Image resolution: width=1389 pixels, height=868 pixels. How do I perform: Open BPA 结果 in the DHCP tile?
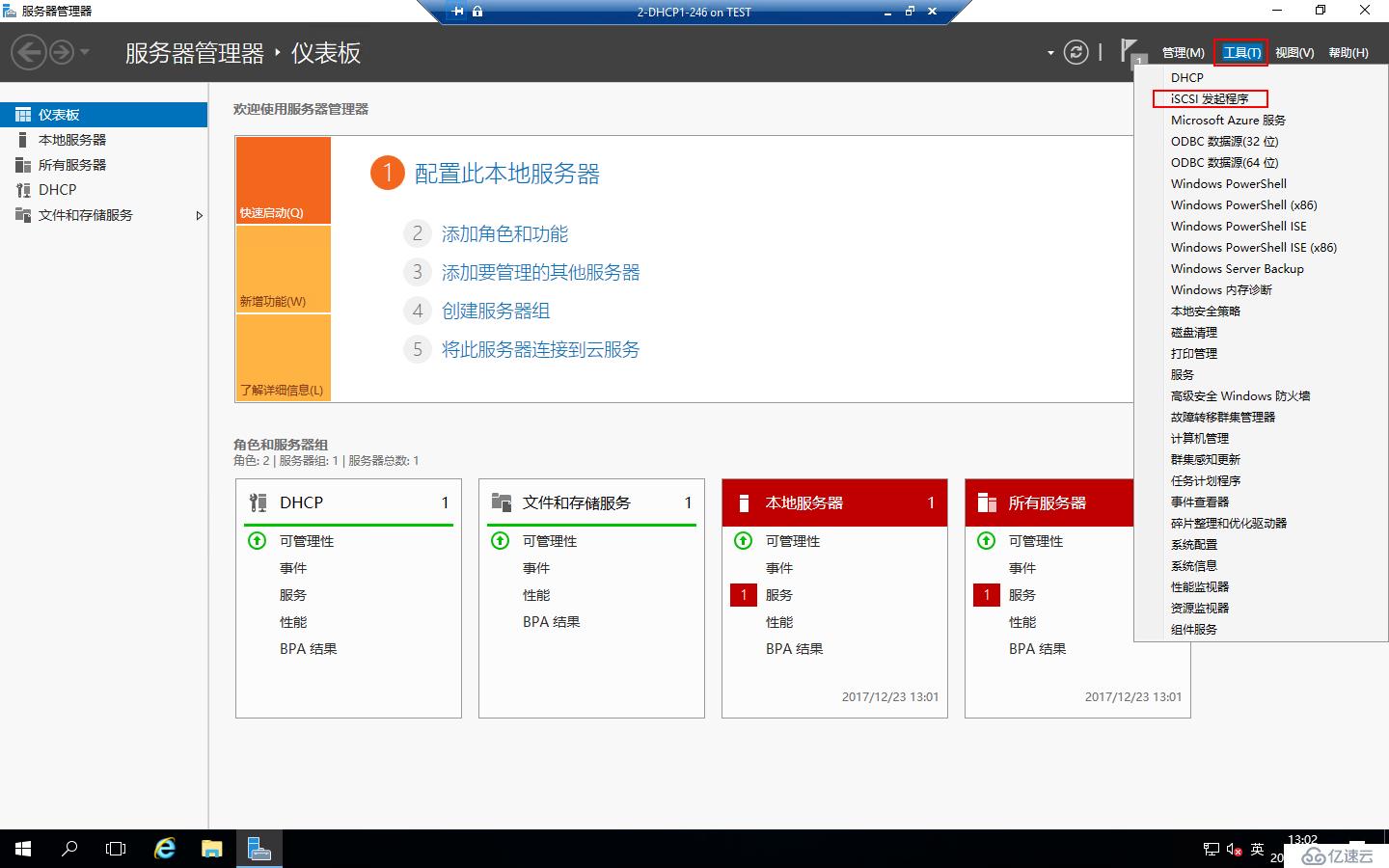click(309, 649)
